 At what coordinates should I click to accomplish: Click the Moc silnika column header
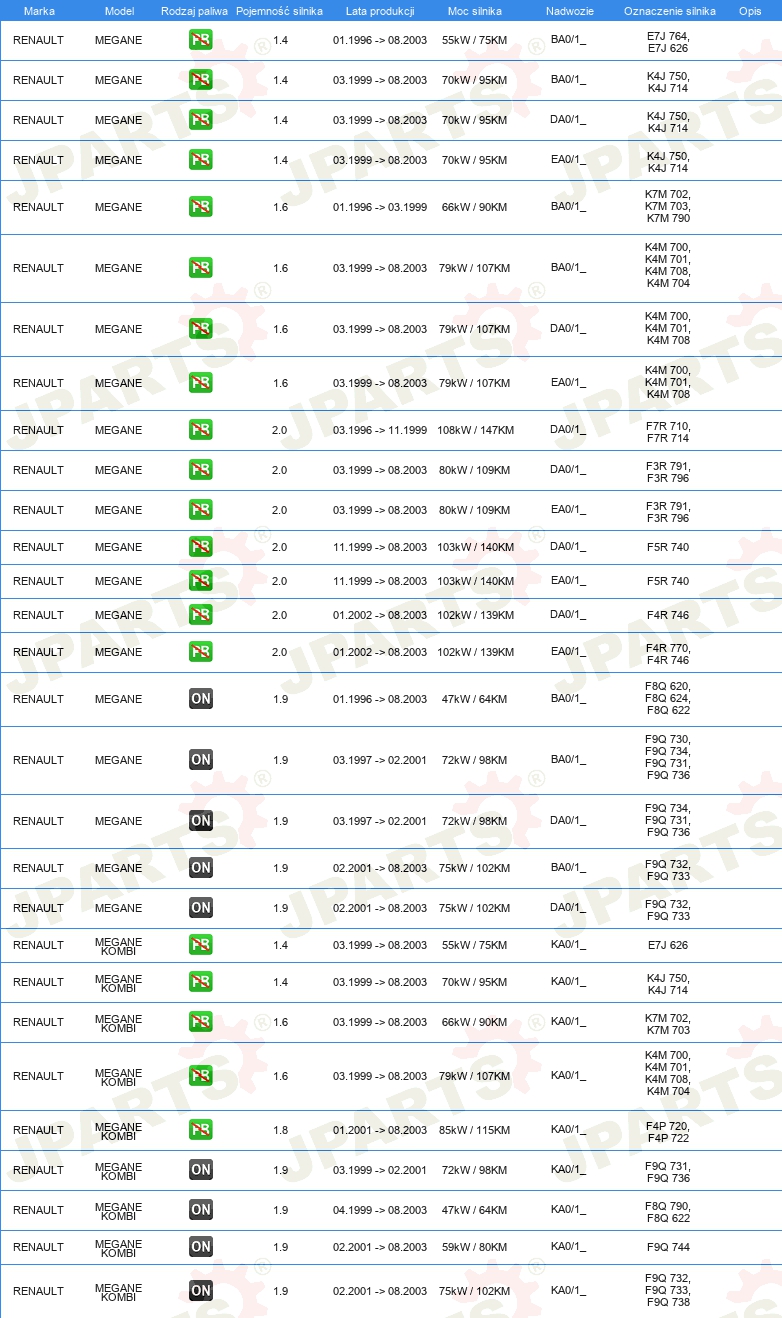pyautogui.click(x=474, y=11)
